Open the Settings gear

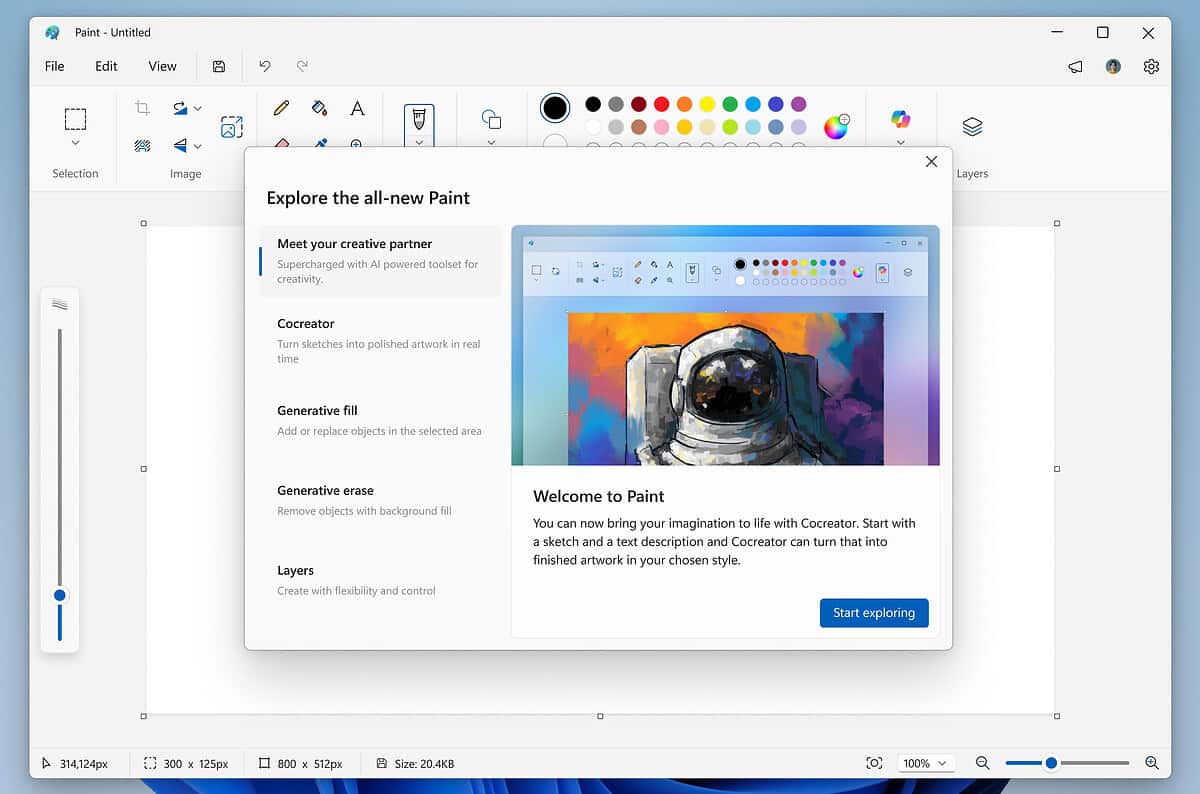point(1151,67)
